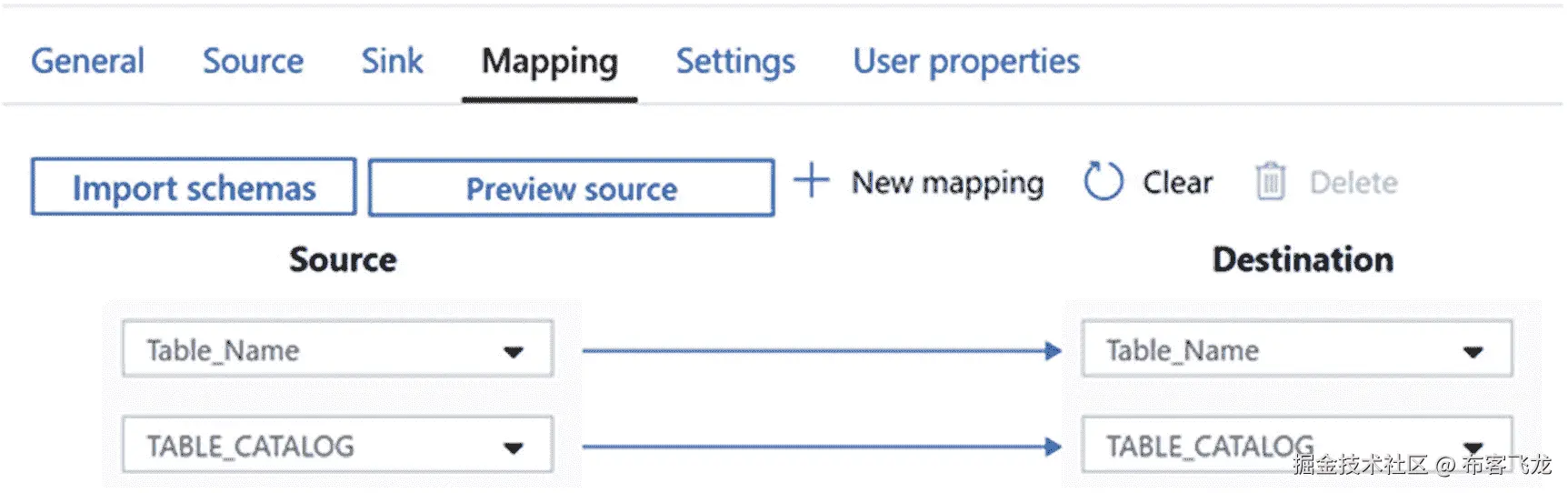
Task: Click the Clear label
Action: (1177, 183)
